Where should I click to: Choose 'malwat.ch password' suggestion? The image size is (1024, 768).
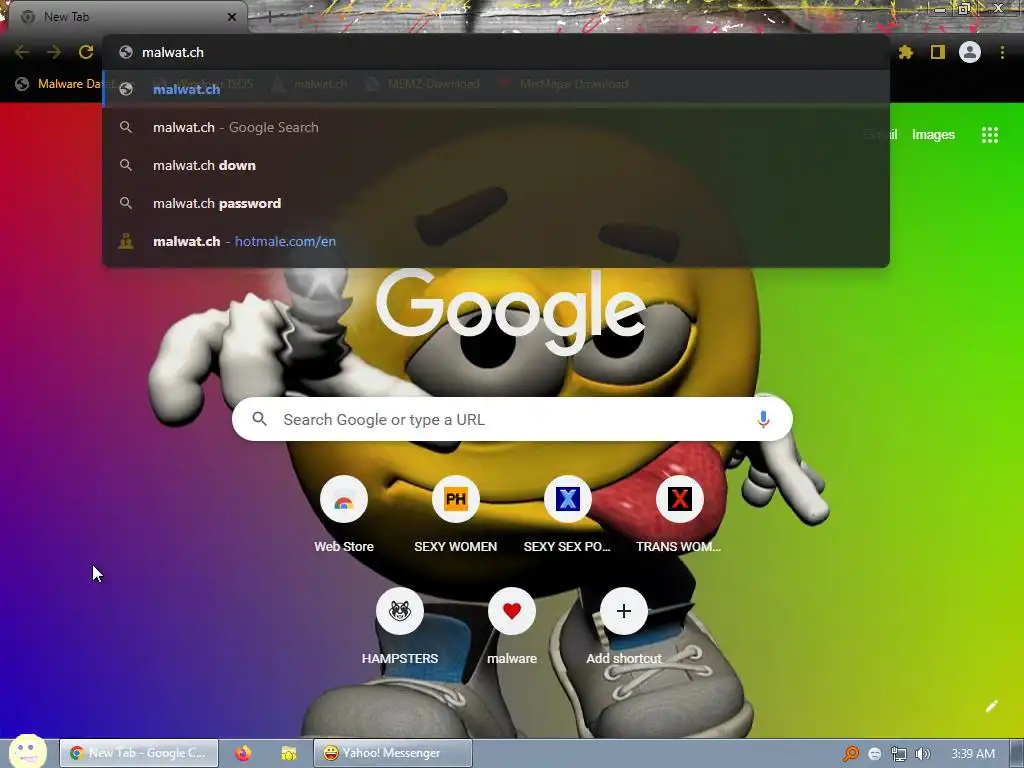coord(496,203)
